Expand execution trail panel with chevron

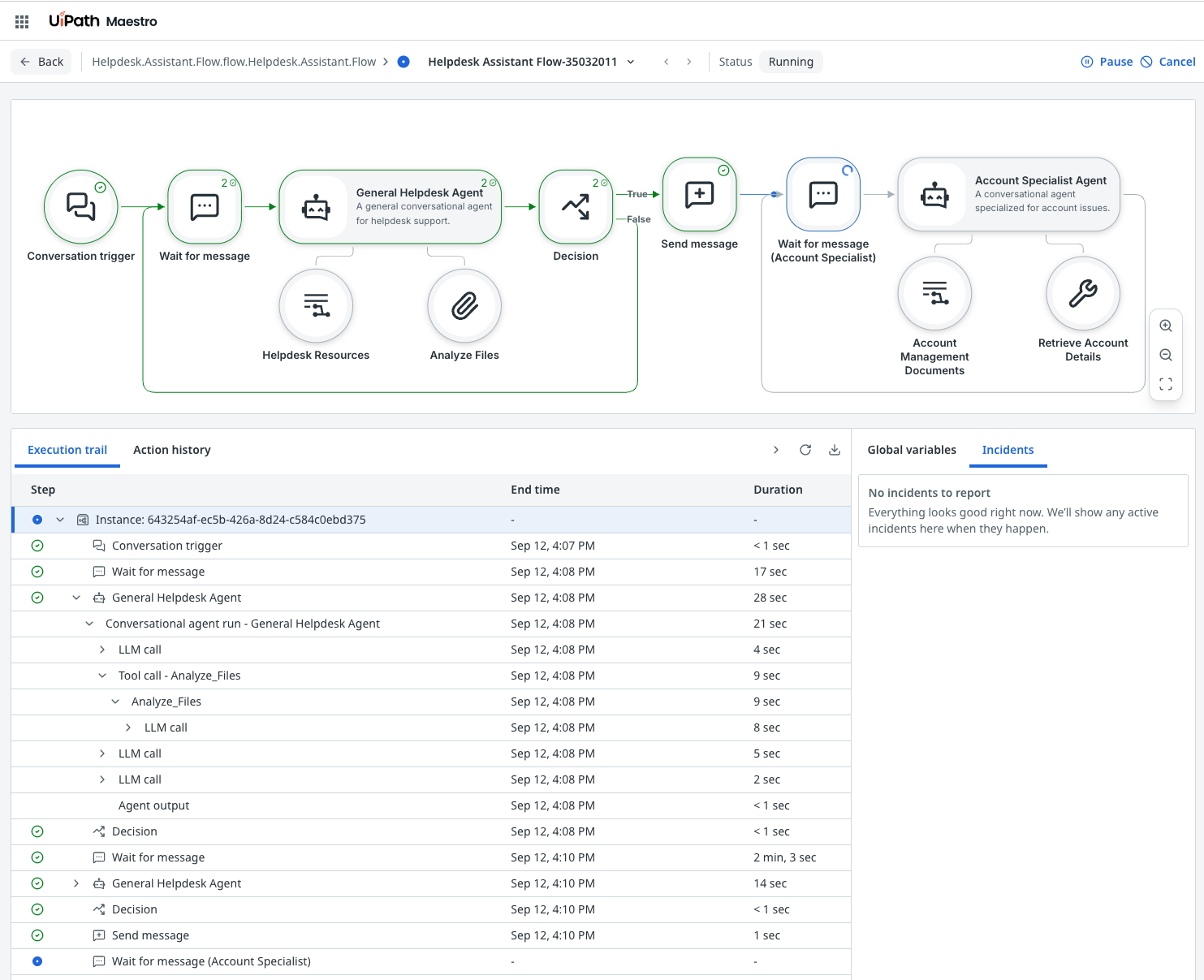[776, 450]
